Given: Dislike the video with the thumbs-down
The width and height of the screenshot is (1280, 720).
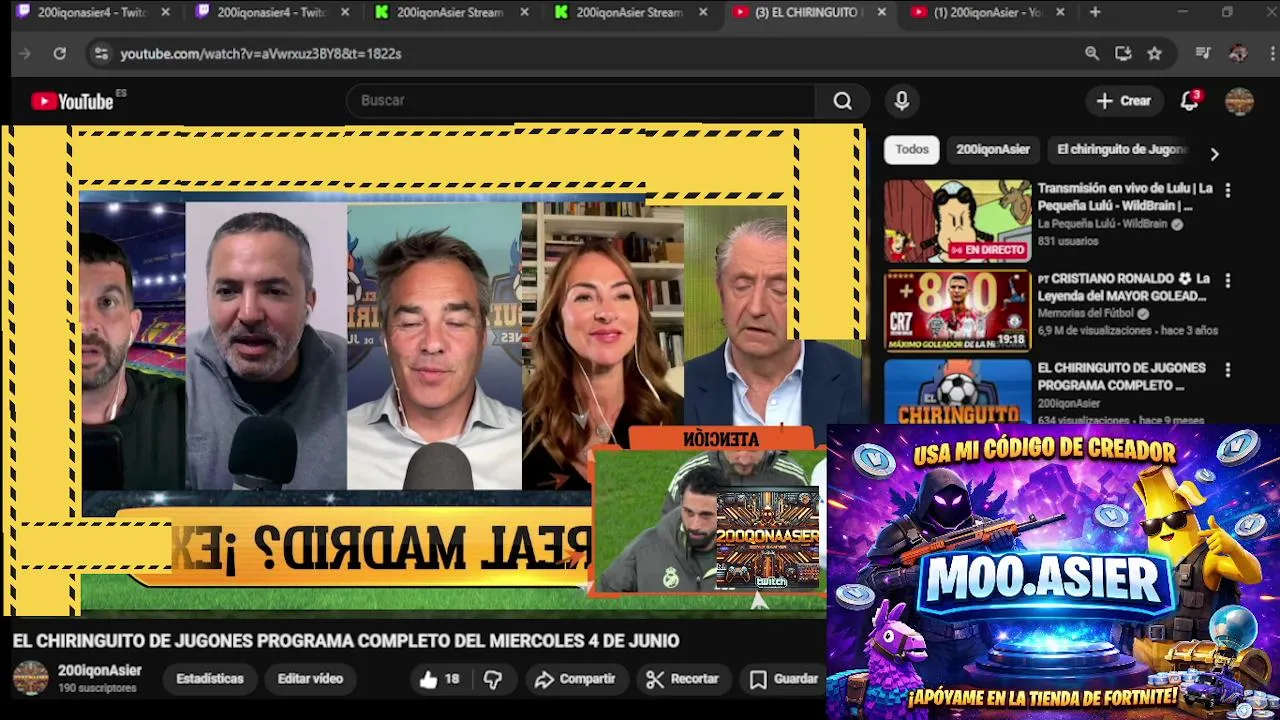Looking at the screenshot, I should 493,679.
